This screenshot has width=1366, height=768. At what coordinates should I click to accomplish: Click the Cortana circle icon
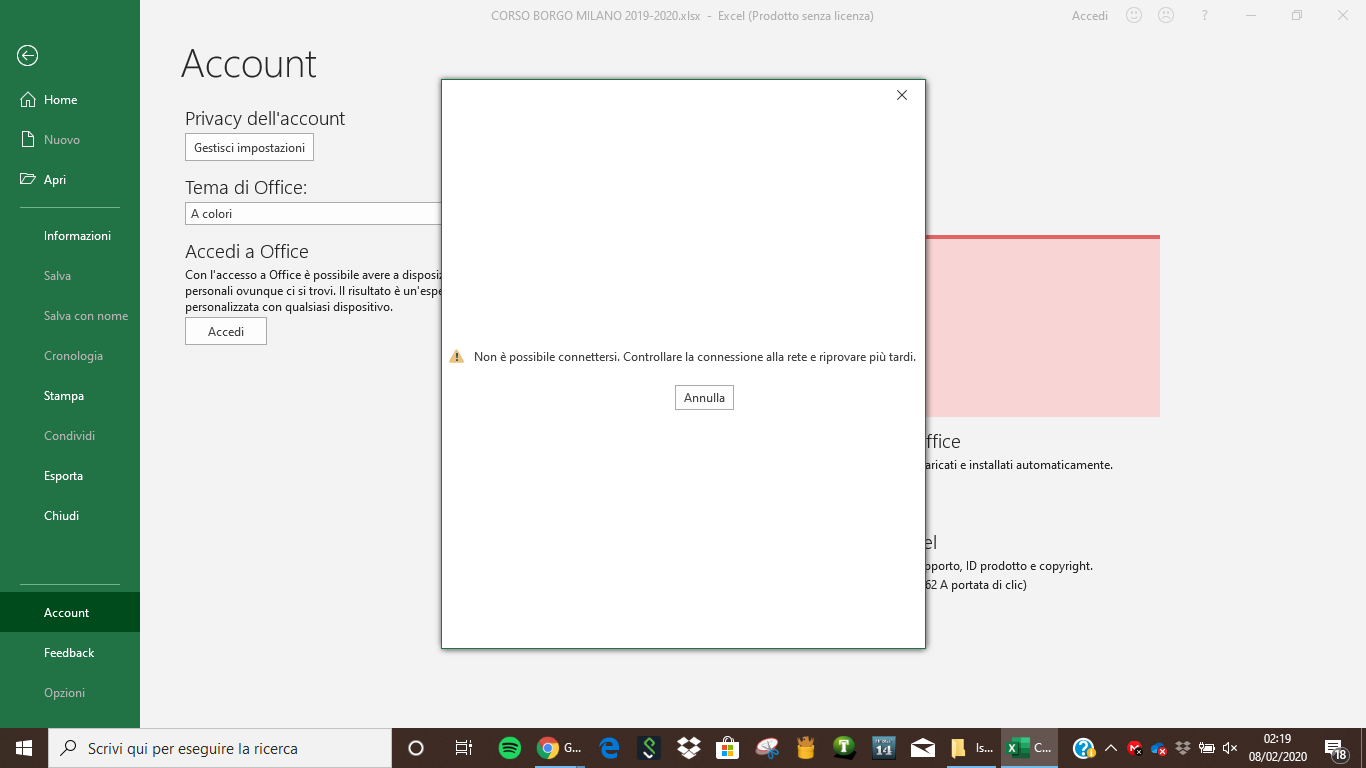[416, 748]
